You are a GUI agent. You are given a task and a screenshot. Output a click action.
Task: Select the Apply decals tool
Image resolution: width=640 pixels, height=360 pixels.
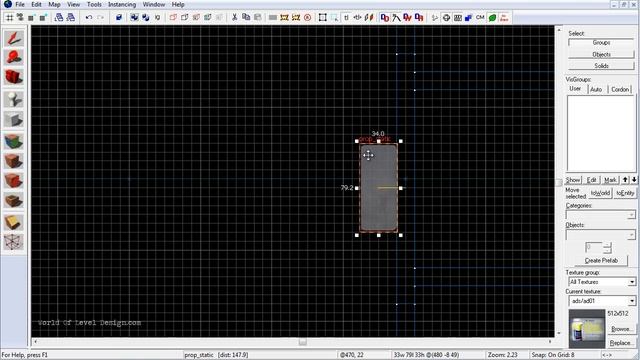tap(14, 181)
